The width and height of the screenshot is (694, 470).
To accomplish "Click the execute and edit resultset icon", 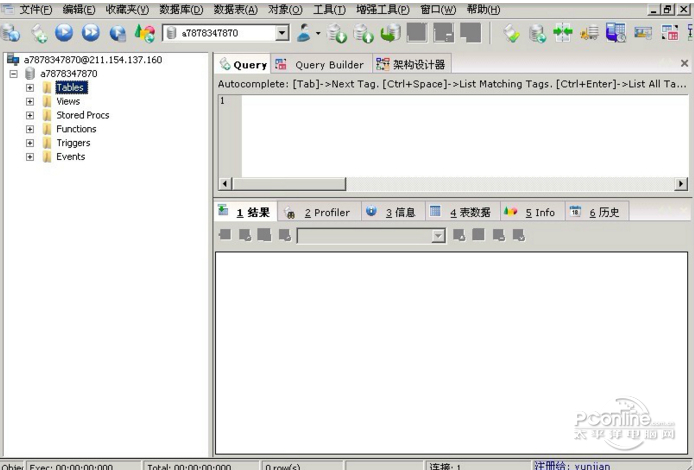I will coord(118,33).
